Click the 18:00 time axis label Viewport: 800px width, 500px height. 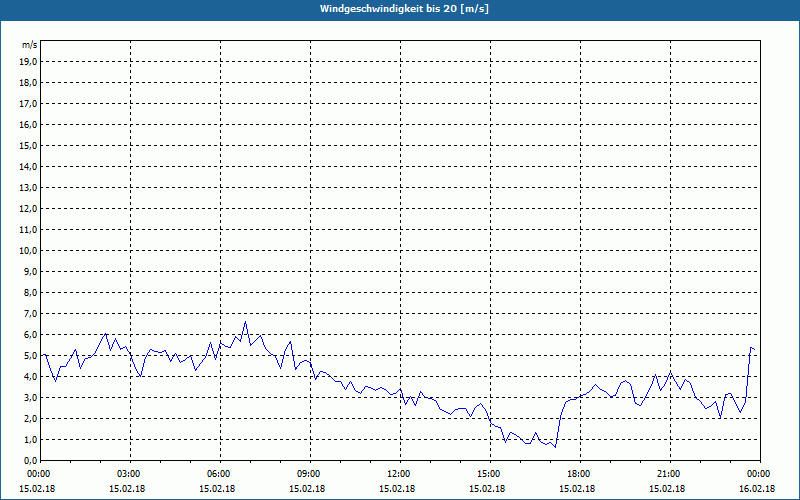(580, 474)
